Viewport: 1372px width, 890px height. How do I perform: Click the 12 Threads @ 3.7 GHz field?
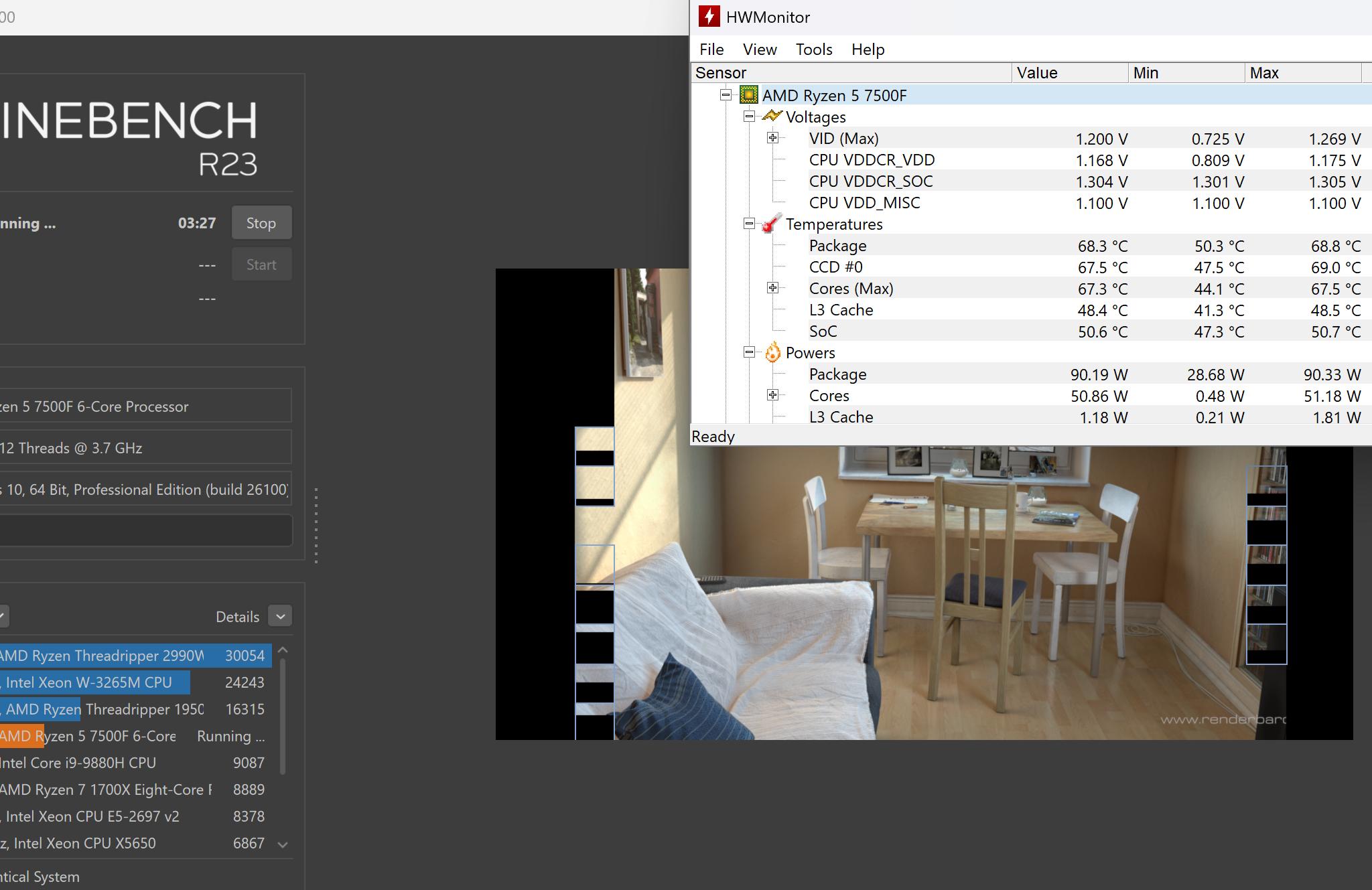[x=145, y=447]
